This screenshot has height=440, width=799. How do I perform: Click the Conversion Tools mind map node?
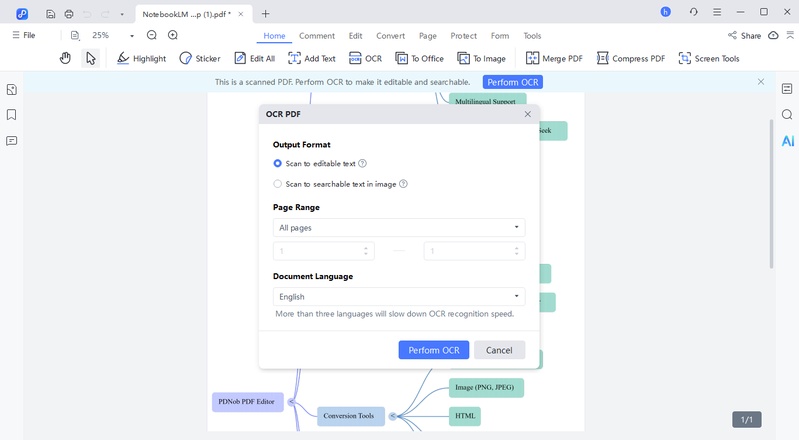[x=349, y=416]
